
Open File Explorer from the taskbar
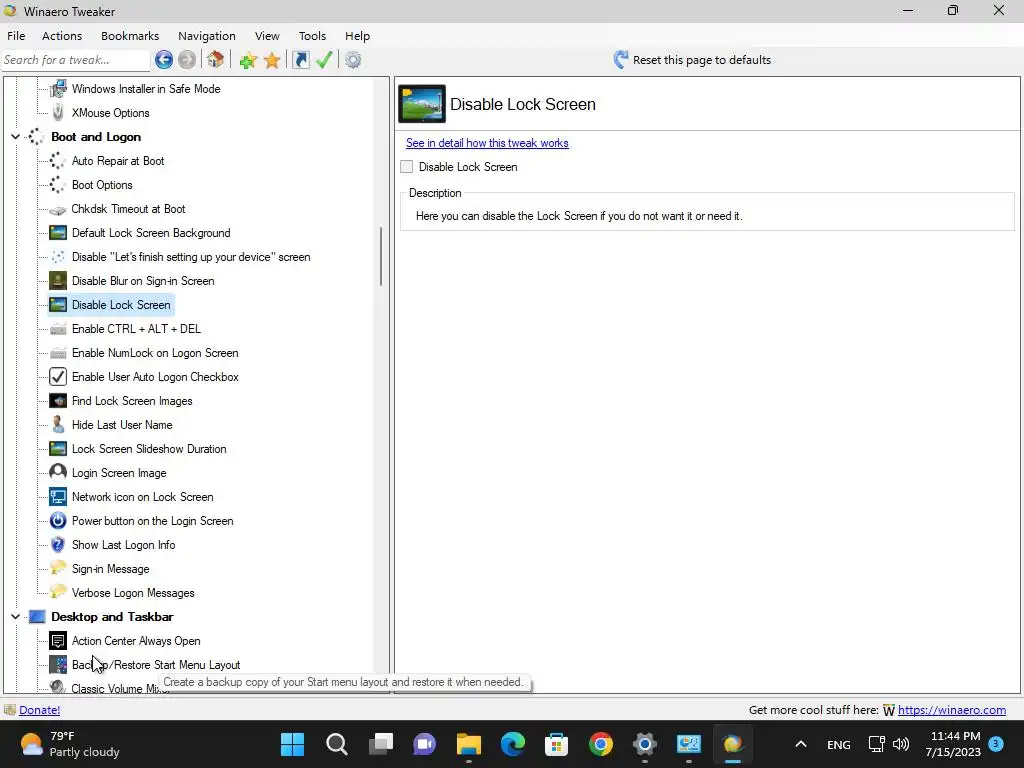coord(468,744)
